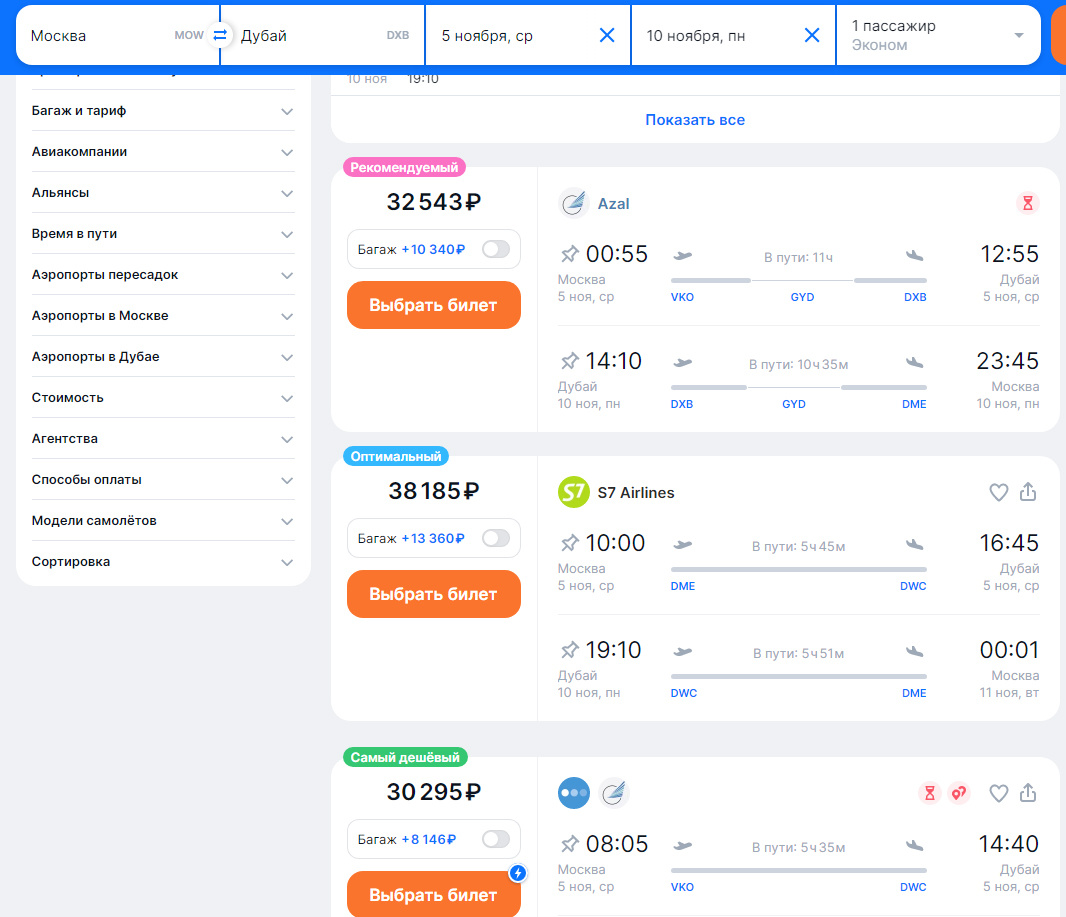Image resolution: width=1066 pixels, height=917 pixels.
Task: Share the cheapest 30 295₽ ticket
Action: coord(1027,792)
